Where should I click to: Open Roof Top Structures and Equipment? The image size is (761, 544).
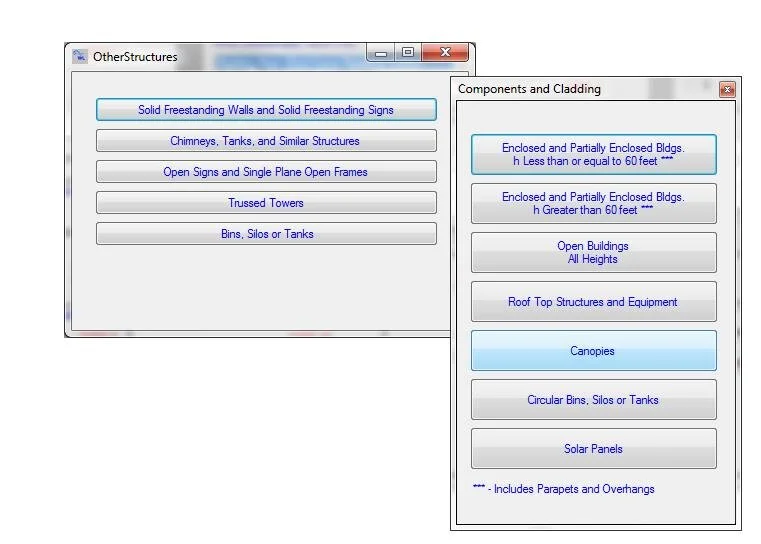594,301
